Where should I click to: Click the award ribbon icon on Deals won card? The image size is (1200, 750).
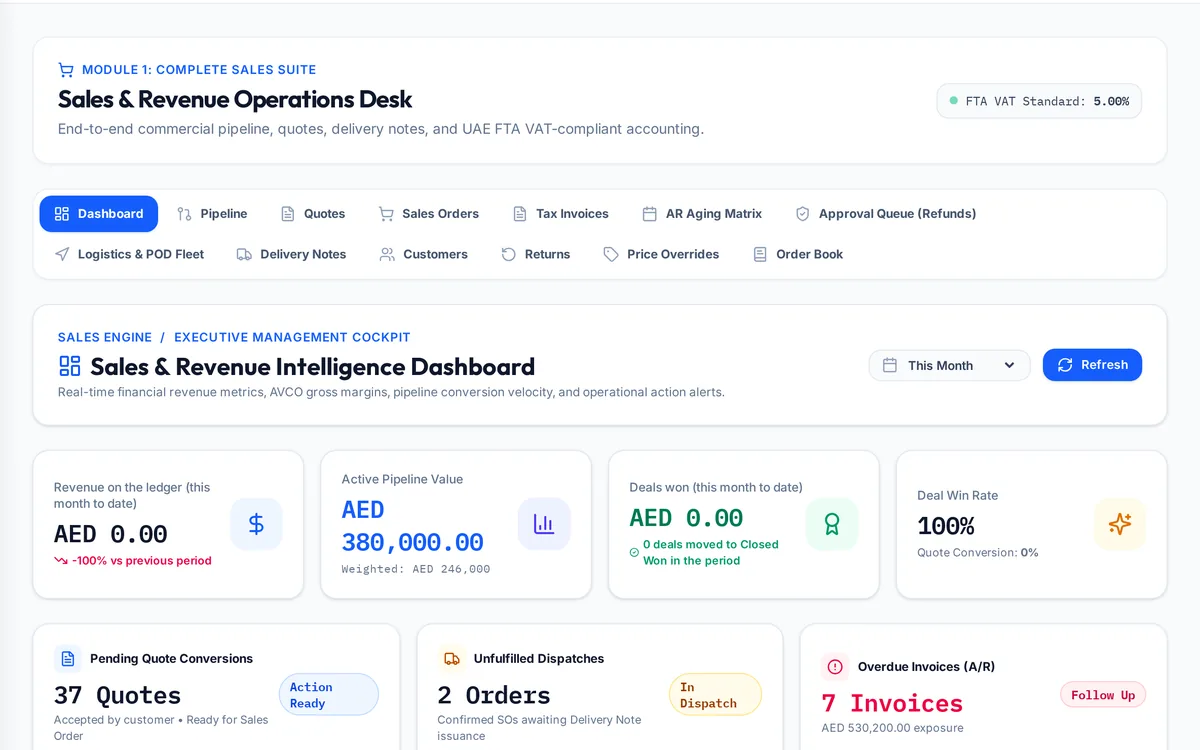coord(832,524)
